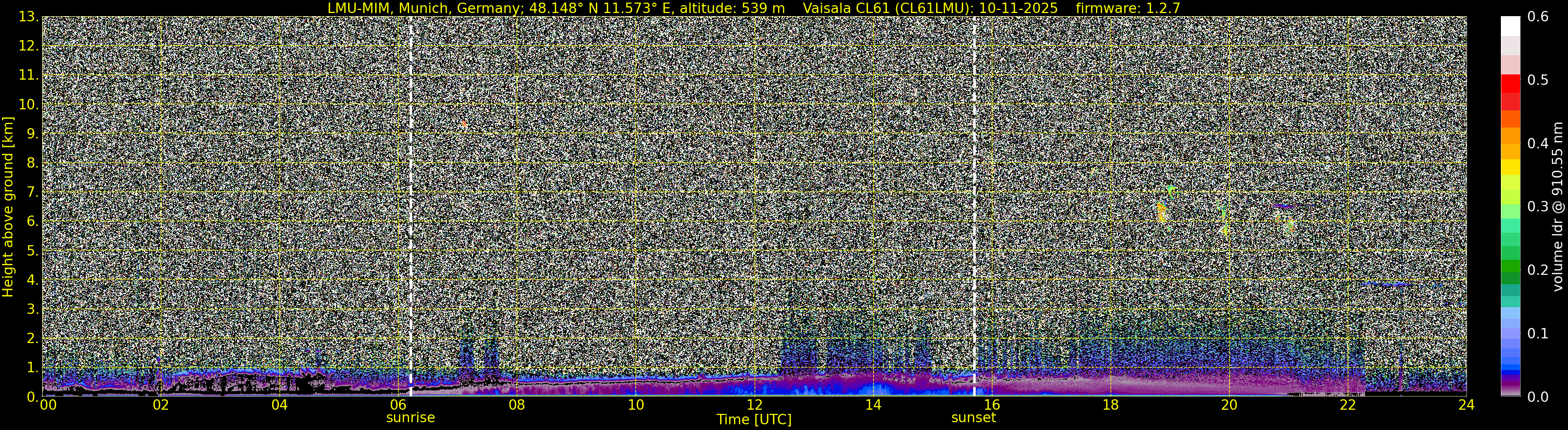Click the height axis tick label '4.'

pos(32,280)
